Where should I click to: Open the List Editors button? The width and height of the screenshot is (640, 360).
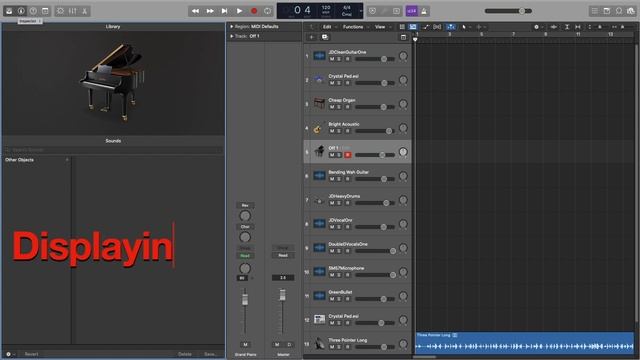pyautogui.click(x=595, y=11)
